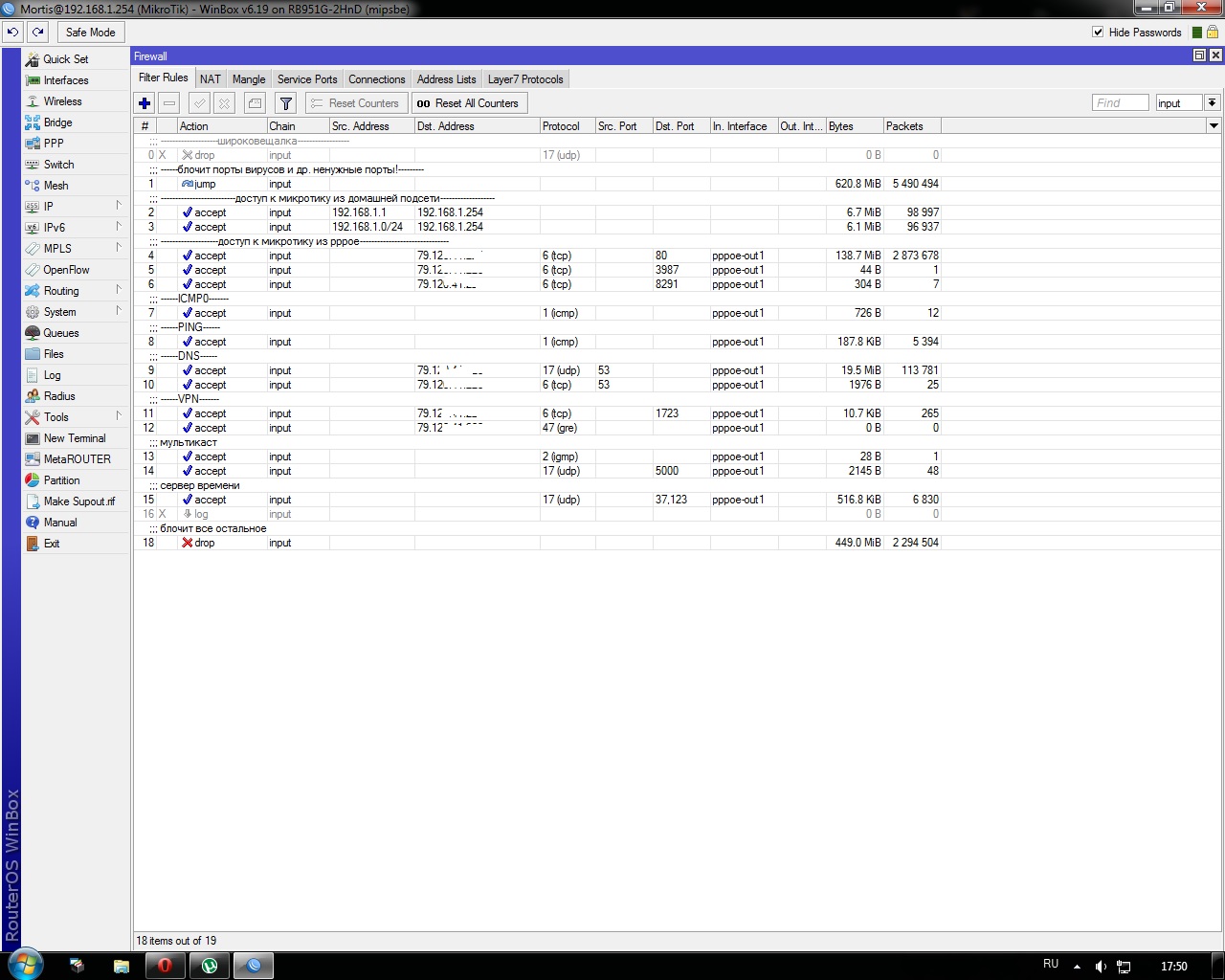Show hidden system tray icons
The width and height of the screenshot is (1225, 980).
pyautogui.click(x=1077, y=967)
